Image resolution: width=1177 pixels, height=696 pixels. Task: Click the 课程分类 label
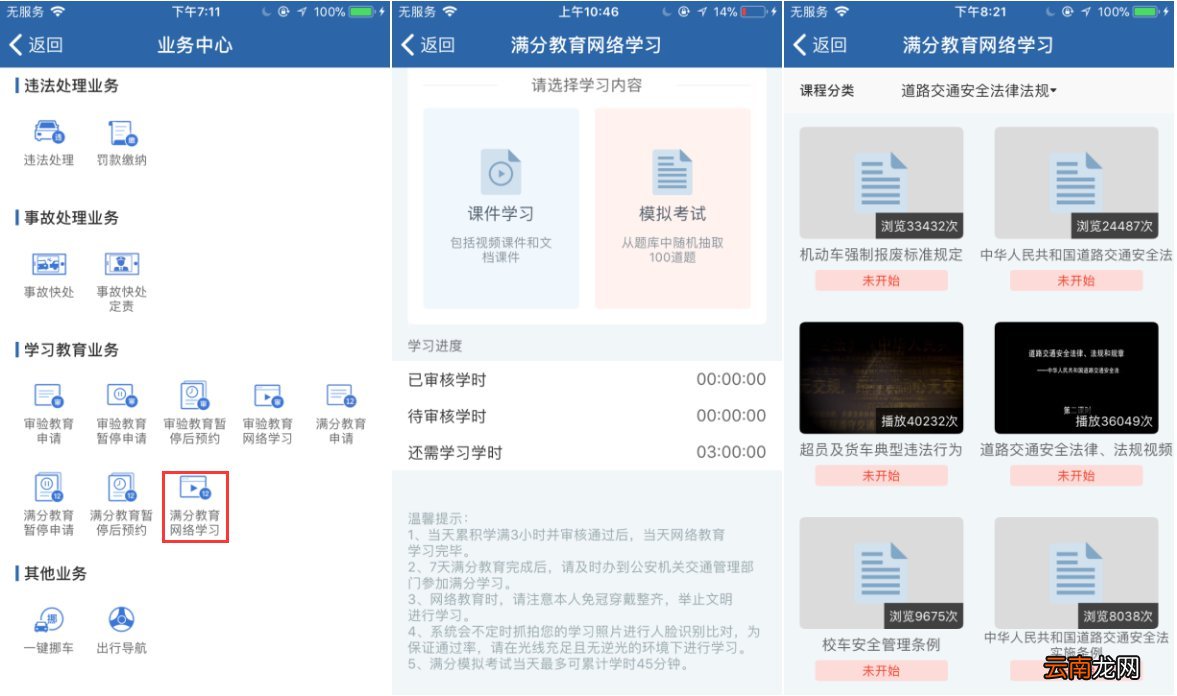click(827, 91)
